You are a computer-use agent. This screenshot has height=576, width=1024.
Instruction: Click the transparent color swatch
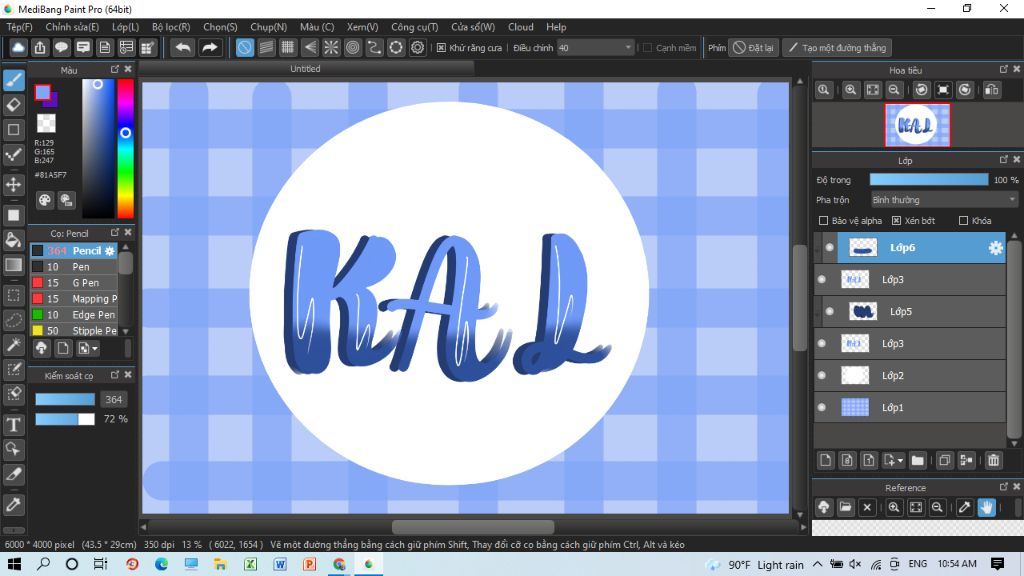46,123
